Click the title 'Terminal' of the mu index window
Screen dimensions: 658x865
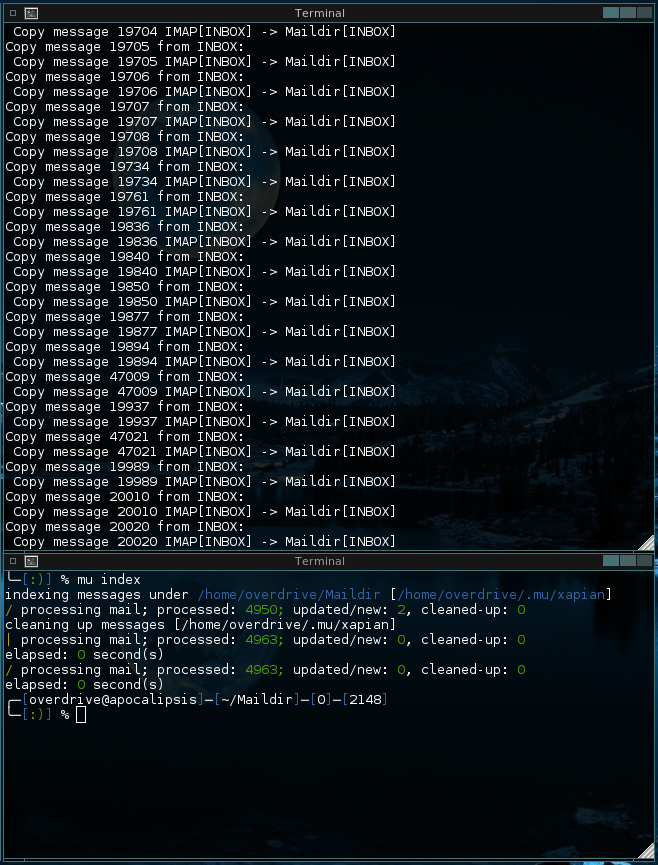pos(319,561)
